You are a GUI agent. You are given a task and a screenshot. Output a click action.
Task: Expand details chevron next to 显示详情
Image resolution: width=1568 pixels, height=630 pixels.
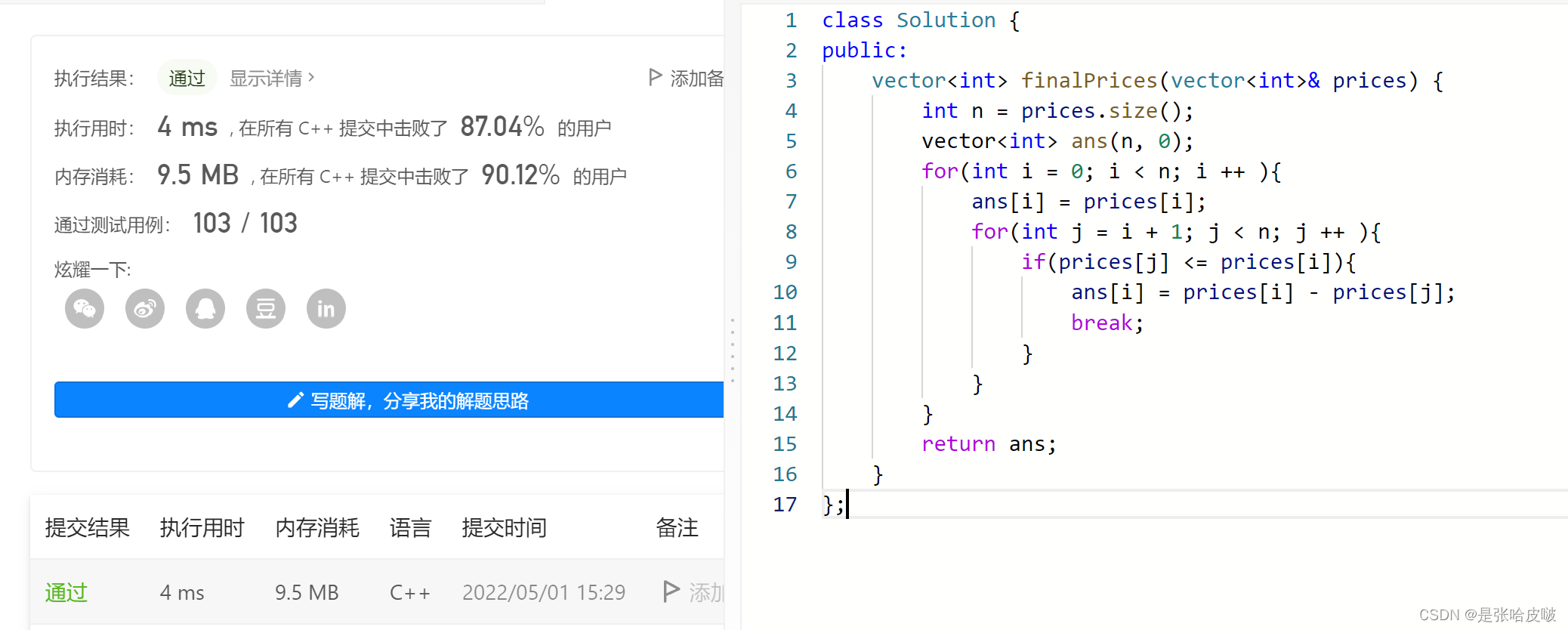click(311, 77)
